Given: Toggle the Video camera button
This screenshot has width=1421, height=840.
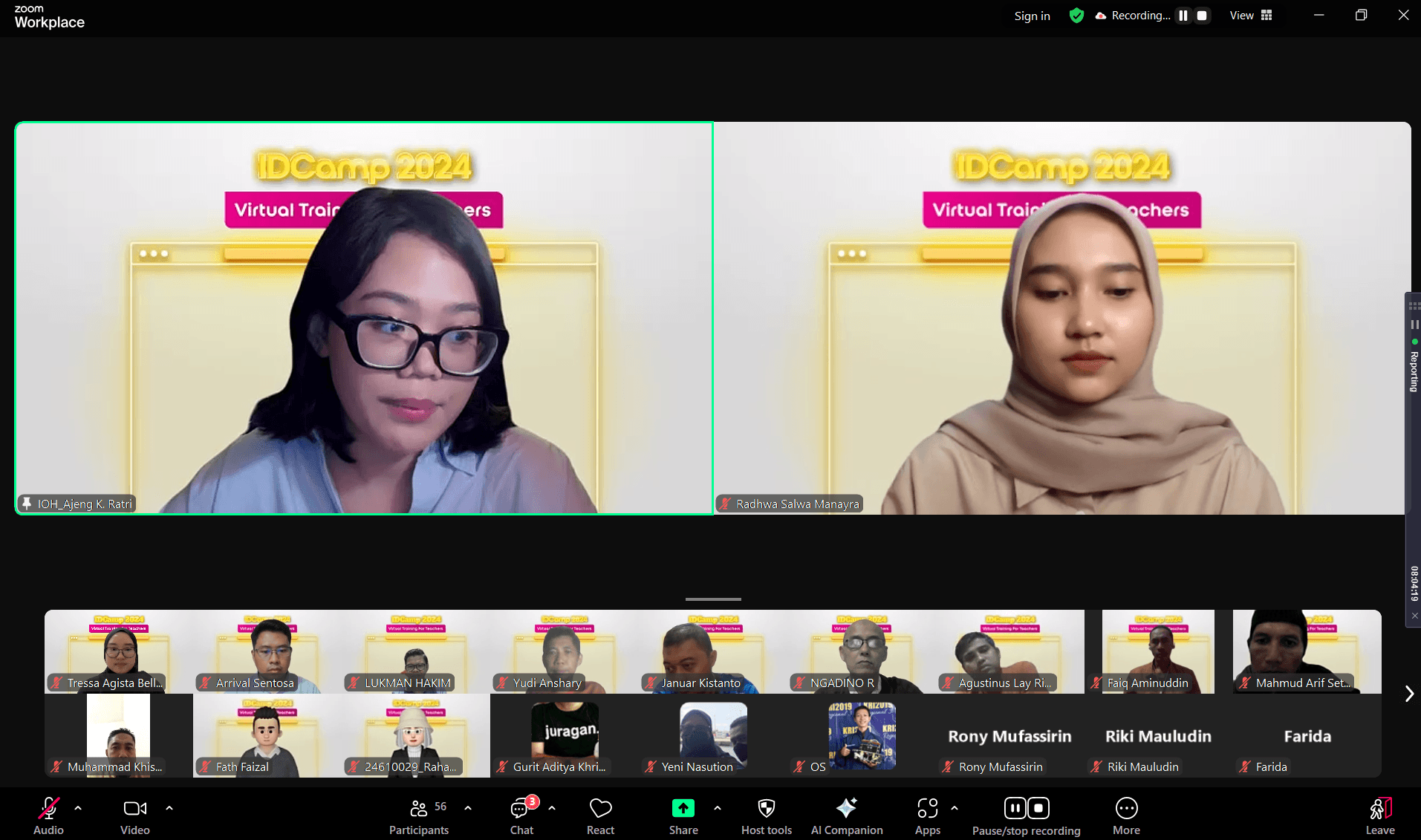Looking at the screenshot, I should pos(134,808).
